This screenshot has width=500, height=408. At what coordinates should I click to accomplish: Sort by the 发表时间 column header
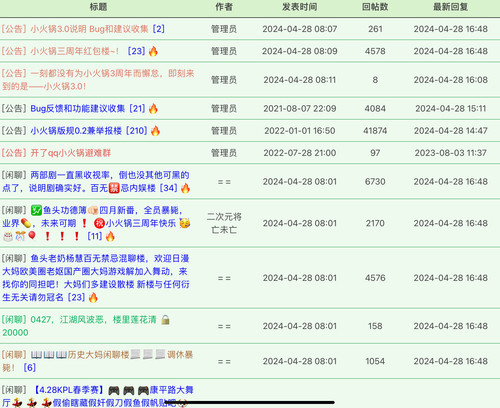click(x=300, y=7)
